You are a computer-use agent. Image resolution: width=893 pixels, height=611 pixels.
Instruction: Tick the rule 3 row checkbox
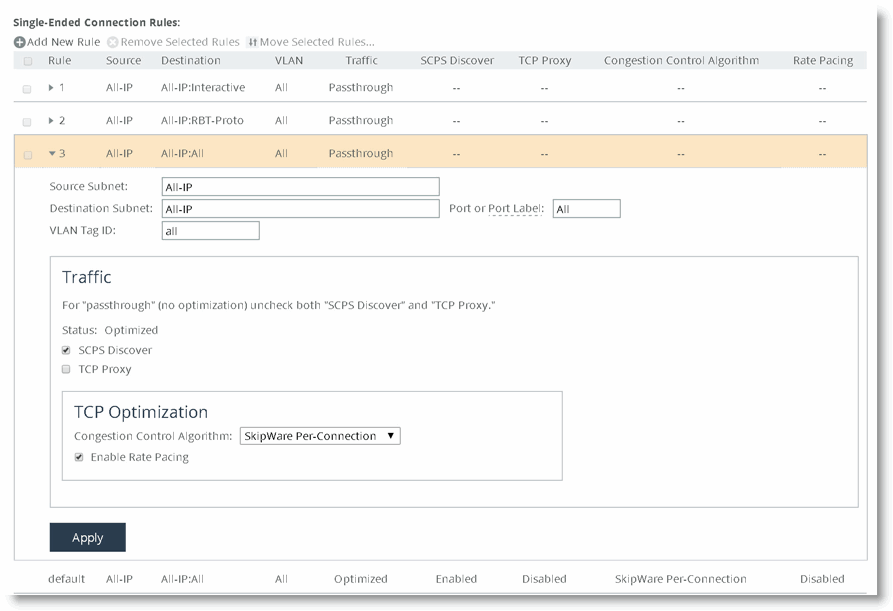click(x=27, y=155)
